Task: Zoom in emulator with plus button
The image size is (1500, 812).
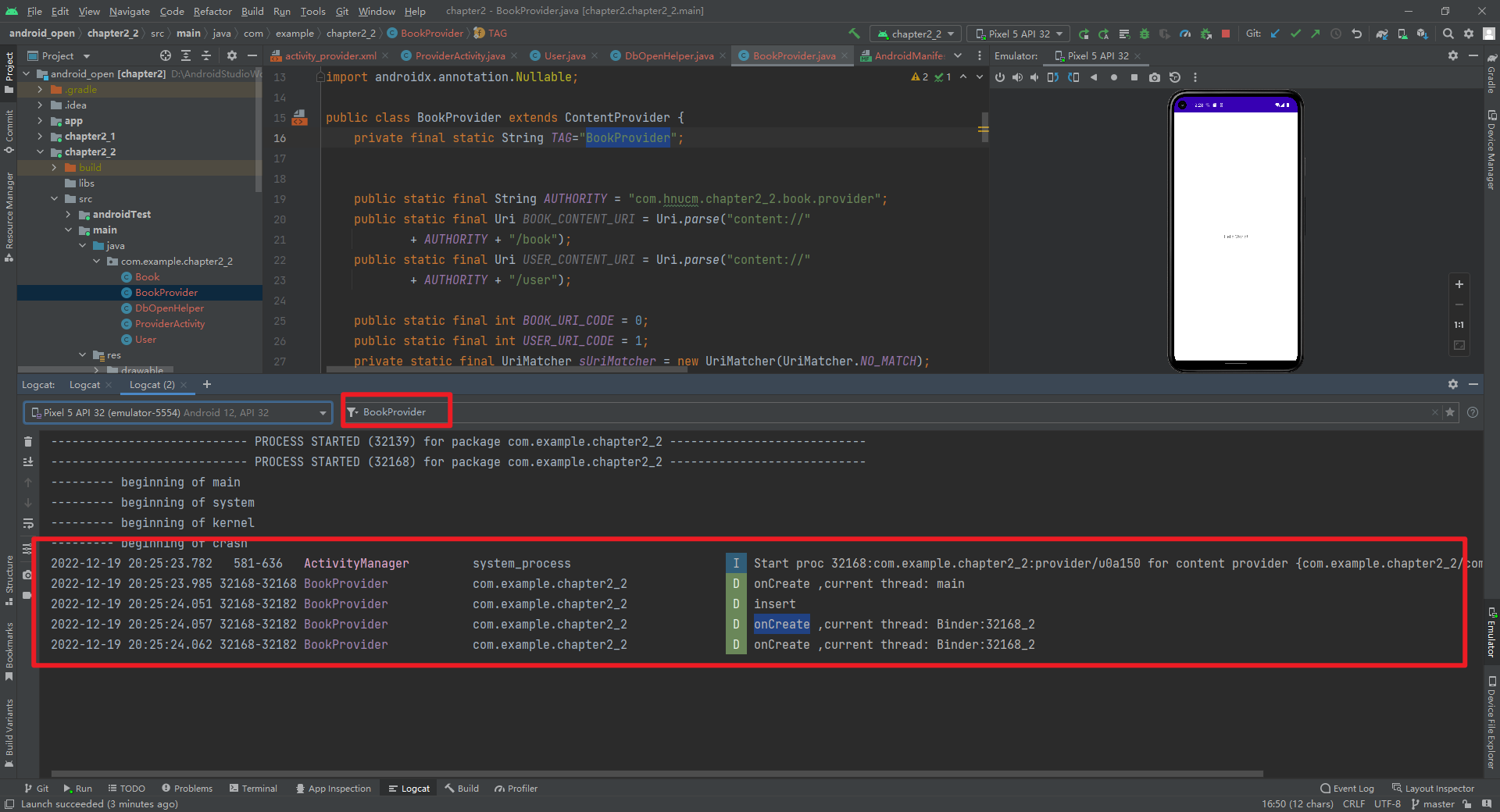Action: click(x=1459, y=284)
